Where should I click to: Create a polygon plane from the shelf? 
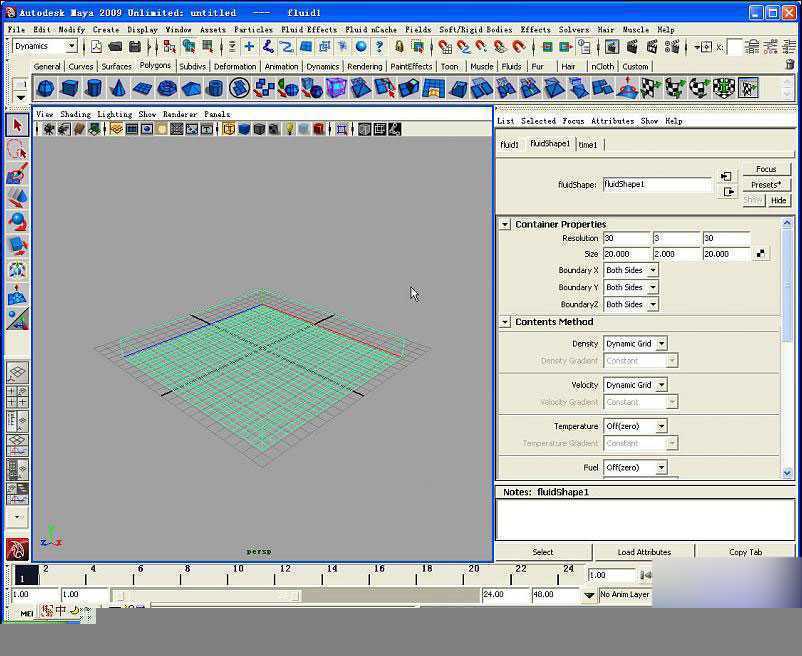click(x=142, y=88)
